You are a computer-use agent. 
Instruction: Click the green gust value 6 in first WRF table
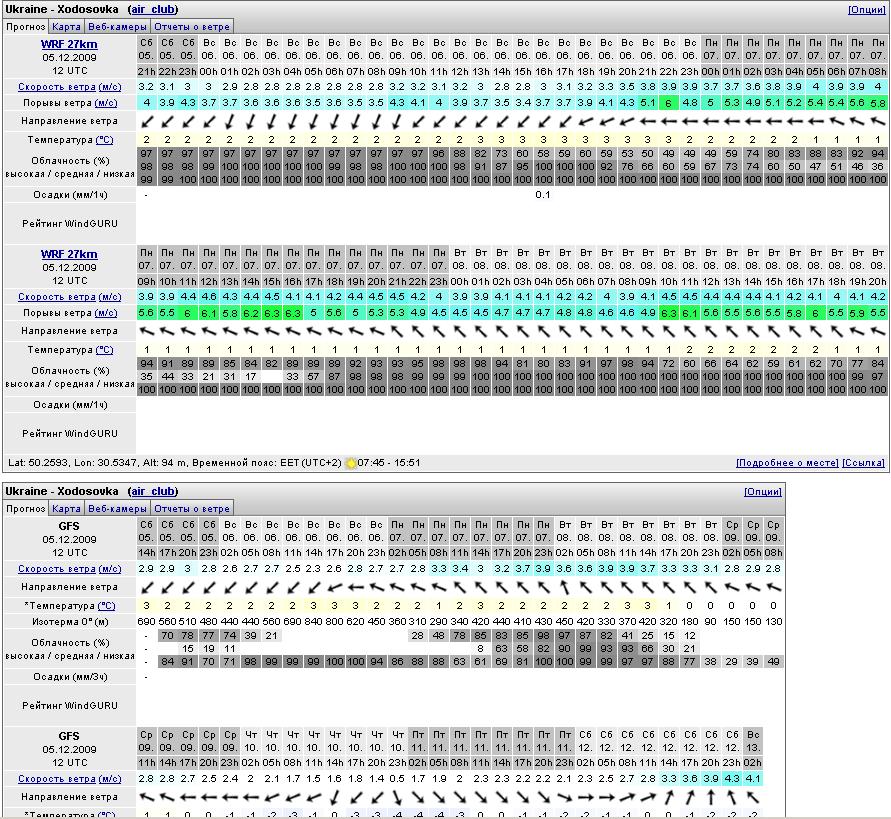click(x=668, y=103)
